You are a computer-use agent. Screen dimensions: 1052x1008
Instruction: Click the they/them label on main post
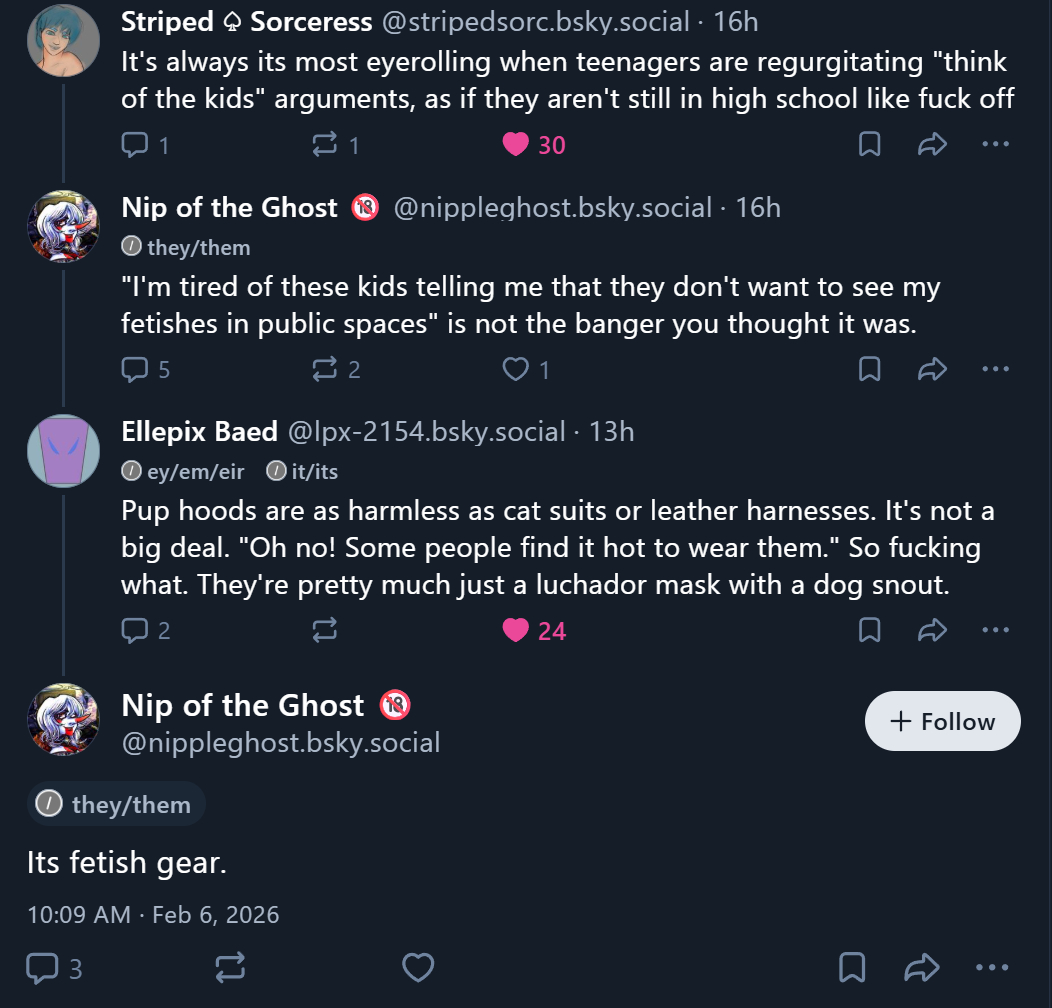[117, 804]
